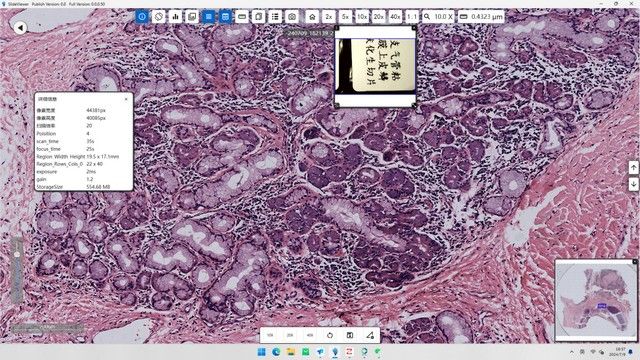Select the 1:1 zoom option
Image resolution: width=640 pixels, height=360 pixels.
pos(412,17)
